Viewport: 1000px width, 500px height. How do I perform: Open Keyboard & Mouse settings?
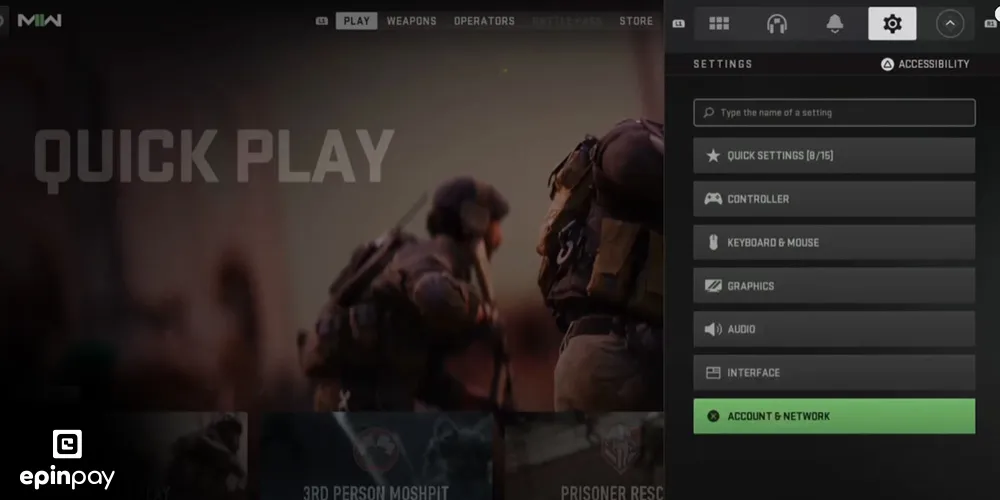[834, 242]
